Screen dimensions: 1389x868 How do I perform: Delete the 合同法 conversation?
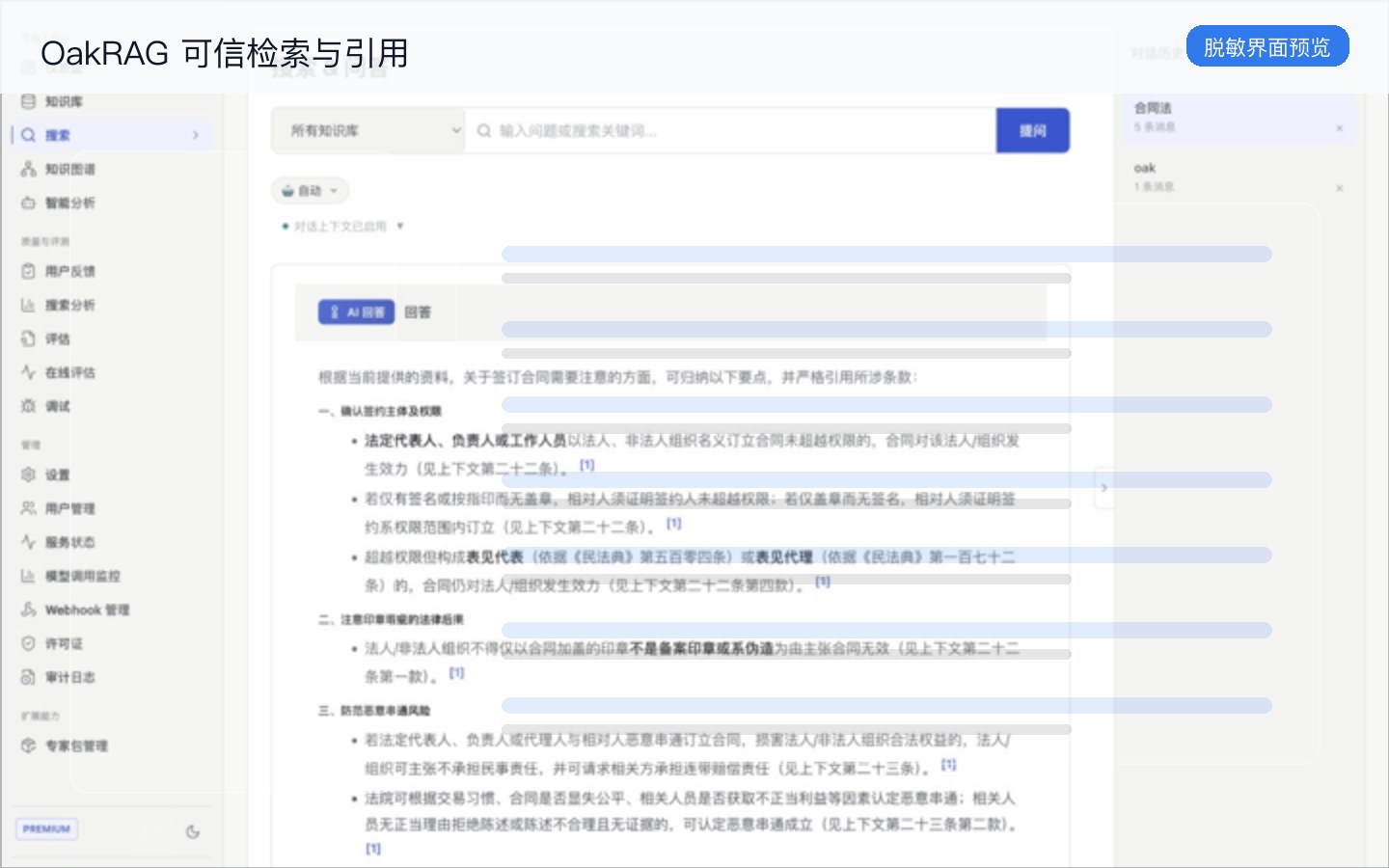[x=1339, y=128]
